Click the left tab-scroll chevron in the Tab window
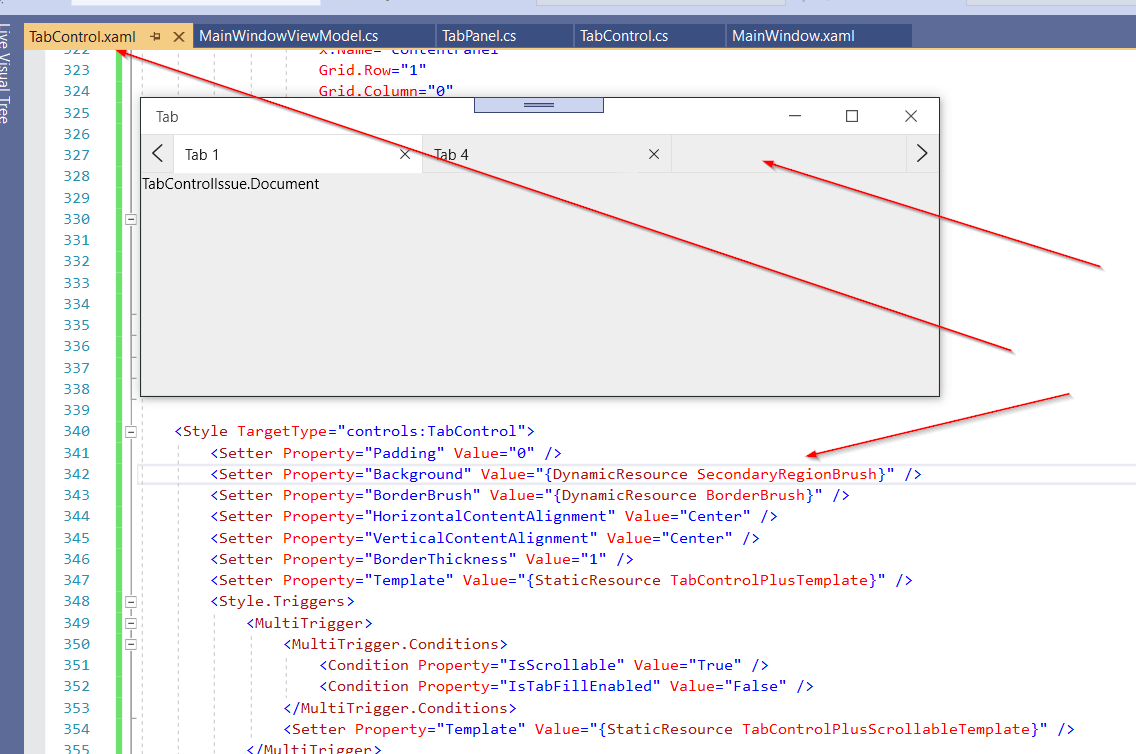This screenshot has width=1136, height=754. pyautogui.click(x=157, y=153)
